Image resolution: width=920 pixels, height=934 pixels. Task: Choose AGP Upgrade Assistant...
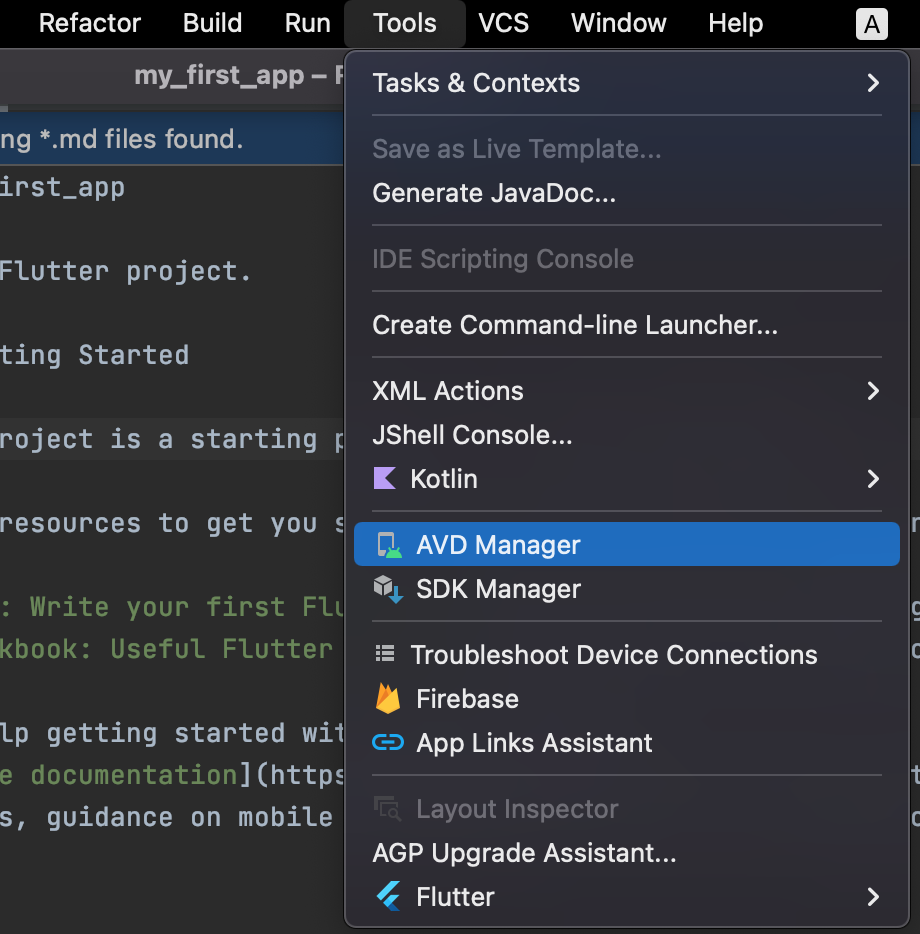click(x=627, y=852)
